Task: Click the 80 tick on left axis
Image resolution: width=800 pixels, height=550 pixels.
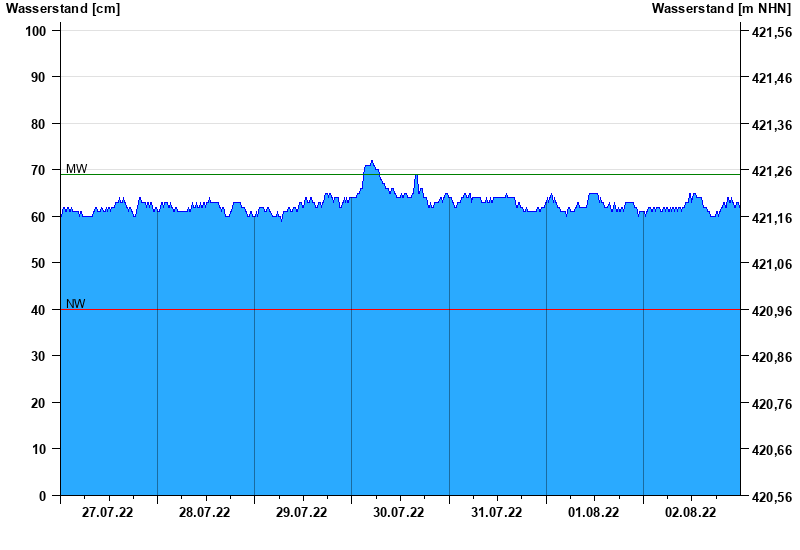Action: [38, 124]
